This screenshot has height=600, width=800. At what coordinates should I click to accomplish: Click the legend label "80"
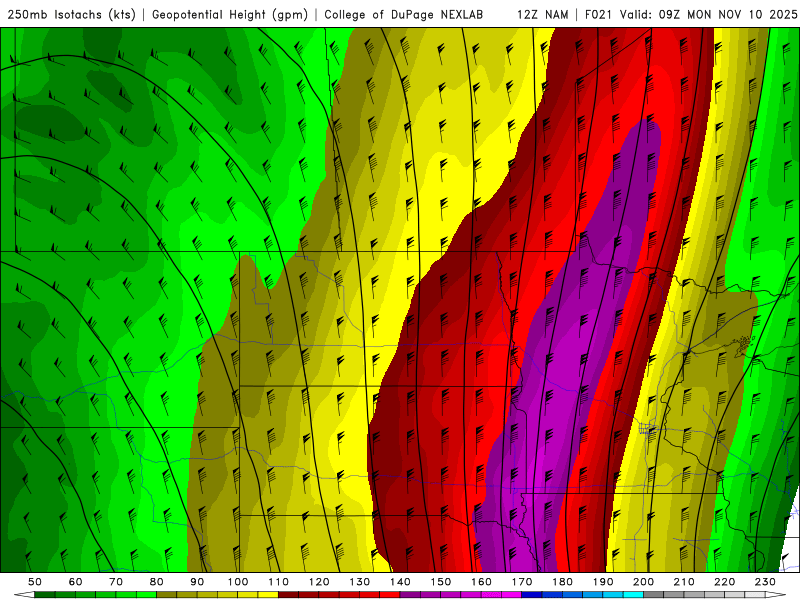click(x=157, y=582)
